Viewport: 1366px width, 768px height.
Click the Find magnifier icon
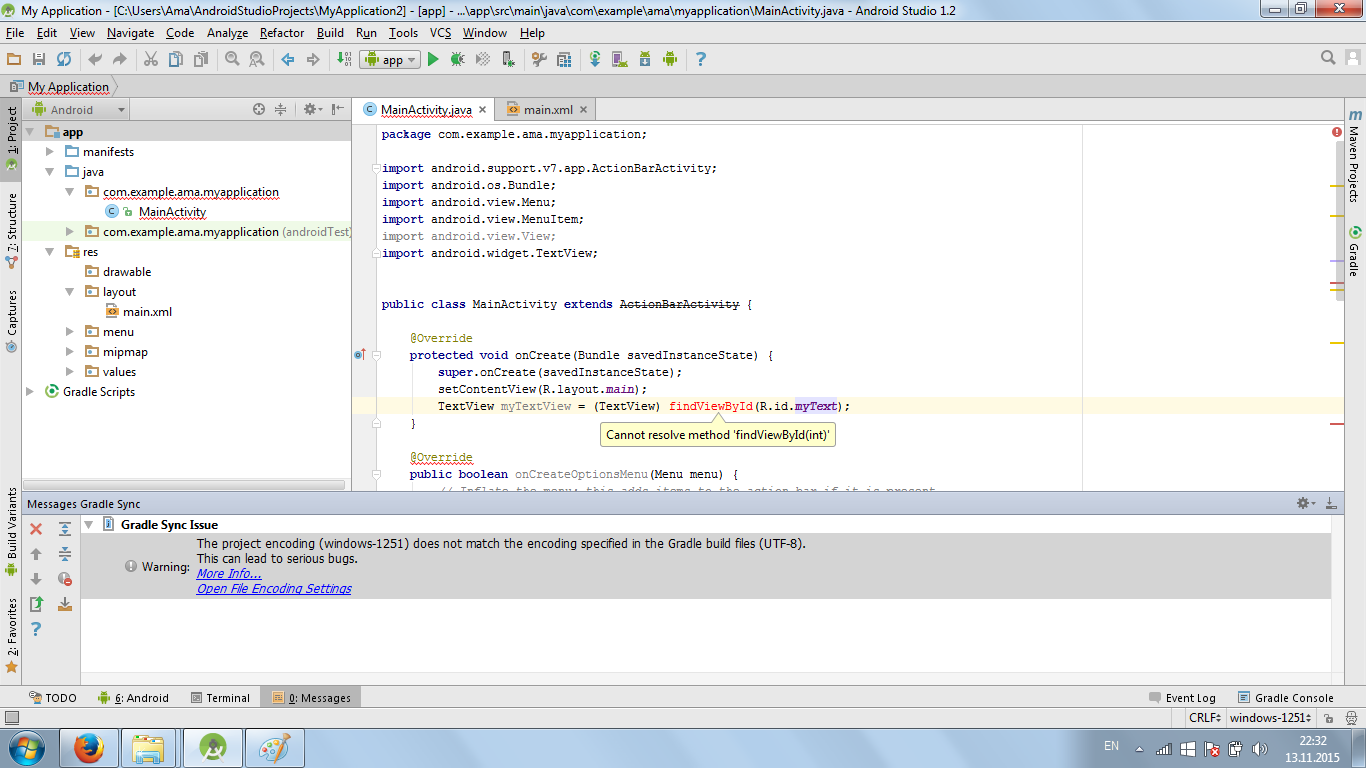click(x=232, y=59)
